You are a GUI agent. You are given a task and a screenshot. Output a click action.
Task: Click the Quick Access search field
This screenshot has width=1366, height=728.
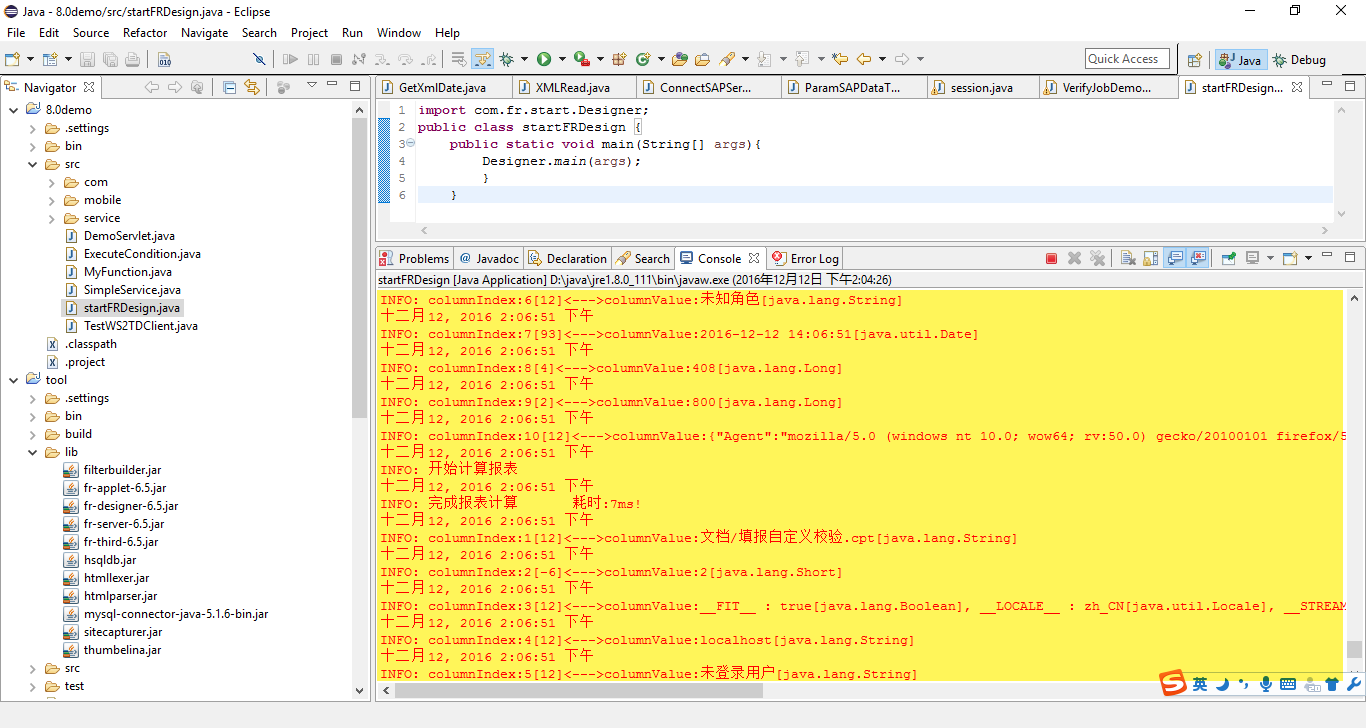[x=1127, y=59]
